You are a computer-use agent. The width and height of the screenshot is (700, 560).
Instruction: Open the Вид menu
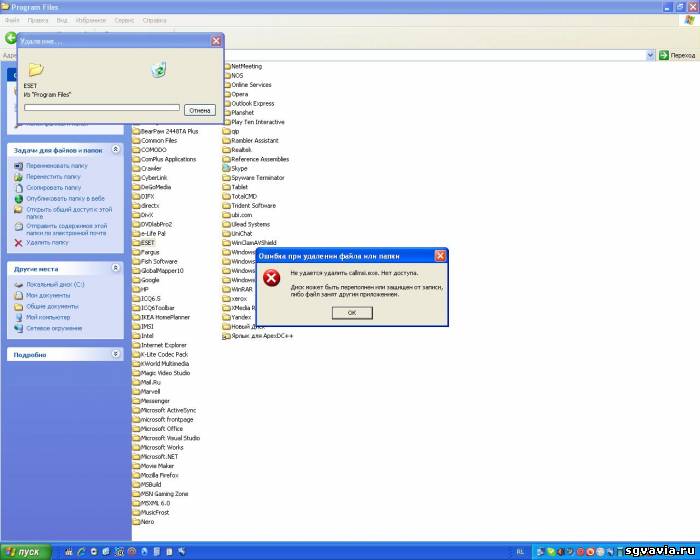point(62,21)
